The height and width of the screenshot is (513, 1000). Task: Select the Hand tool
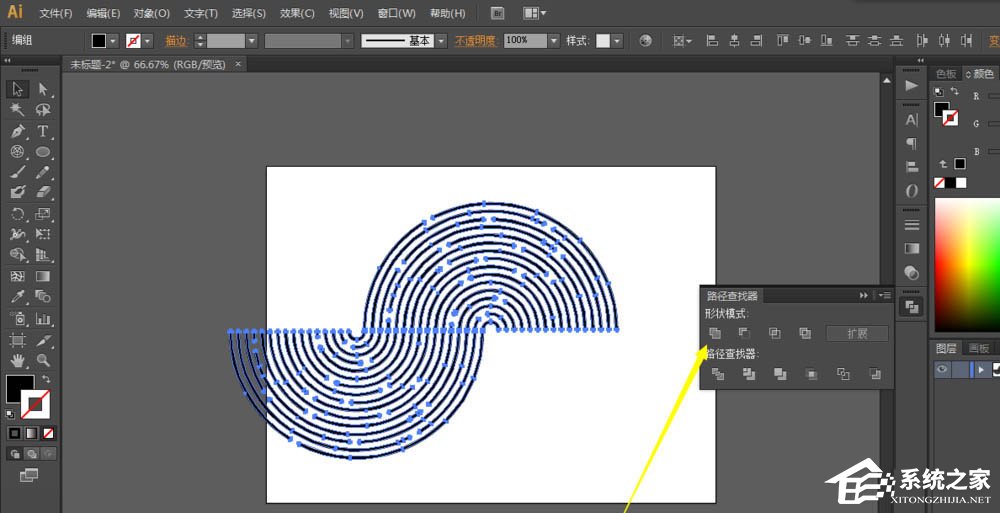tap(18, 360)
